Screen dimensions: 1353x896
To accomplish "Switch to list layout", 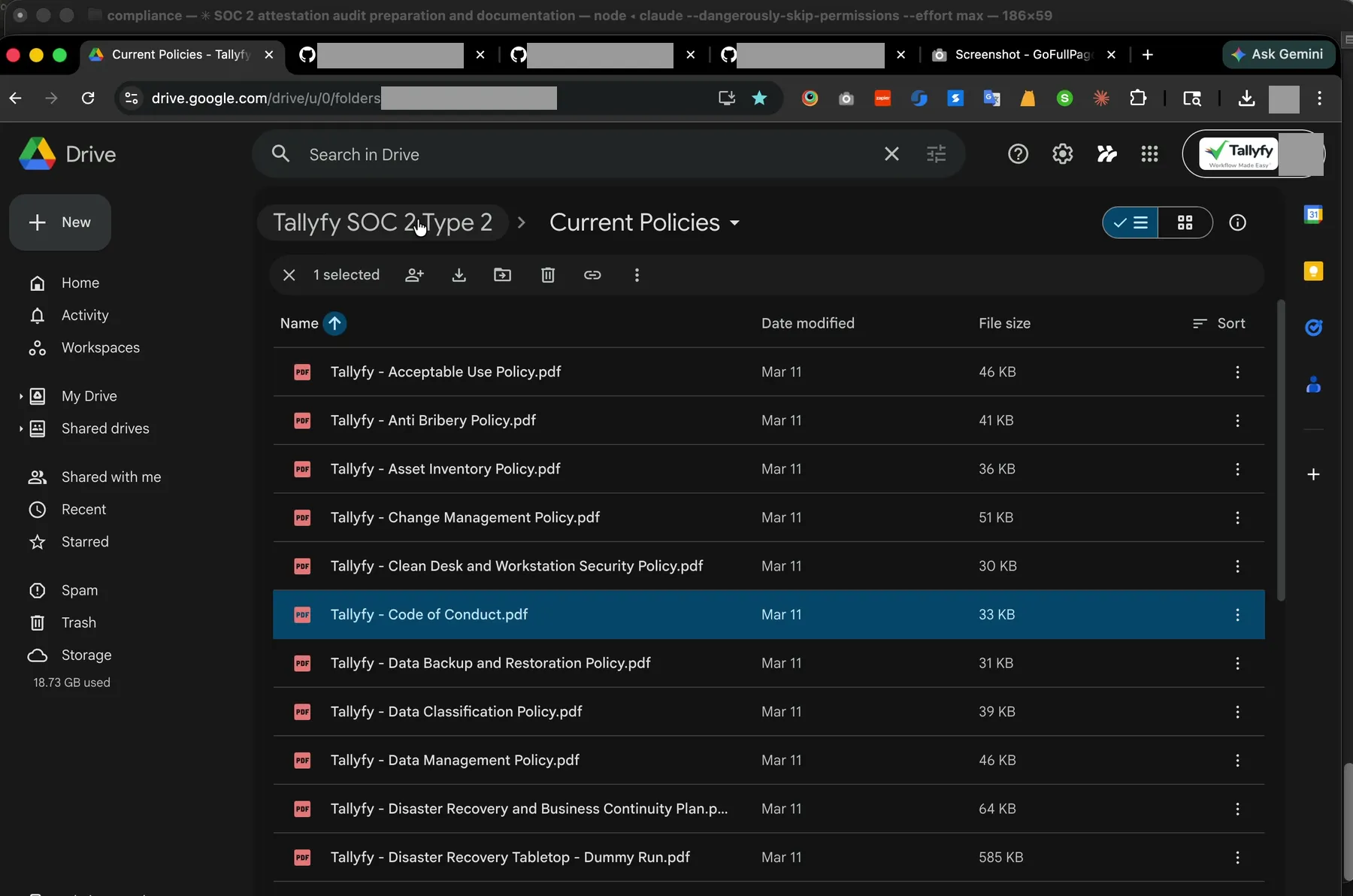I will click(x=1131, y=222).
